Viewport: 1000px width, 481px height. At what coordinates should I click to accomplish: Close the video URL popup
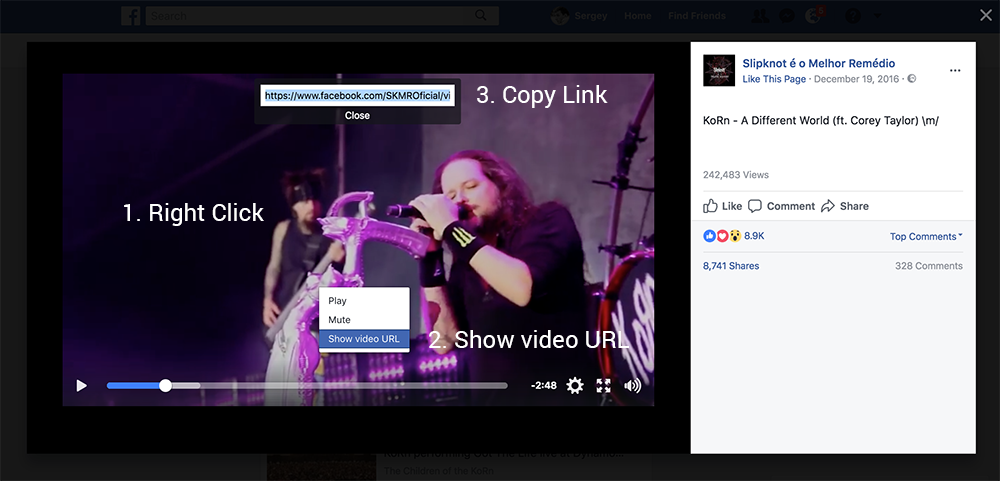coord(357,115)
